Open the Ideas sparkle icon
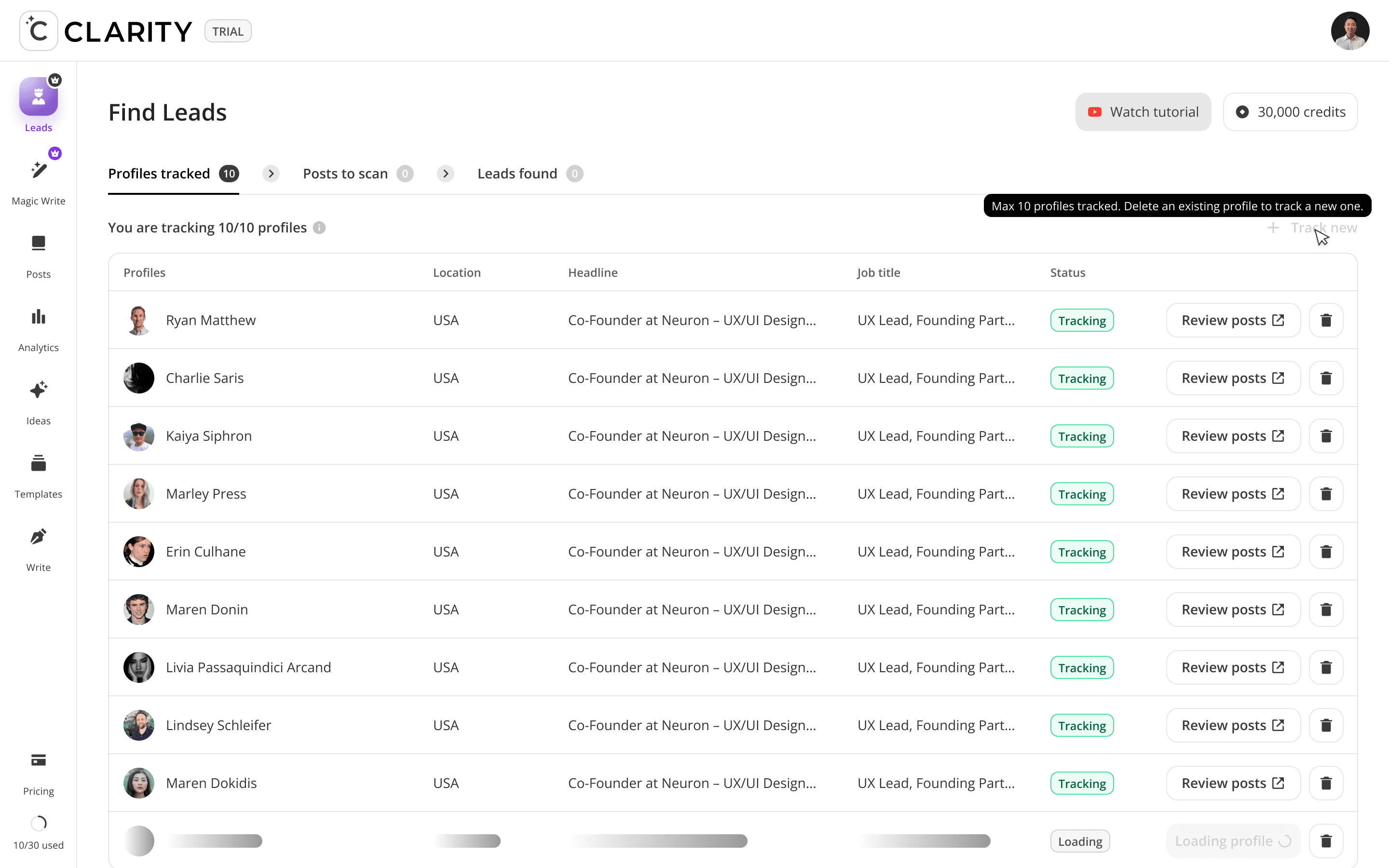 point(39,391)
